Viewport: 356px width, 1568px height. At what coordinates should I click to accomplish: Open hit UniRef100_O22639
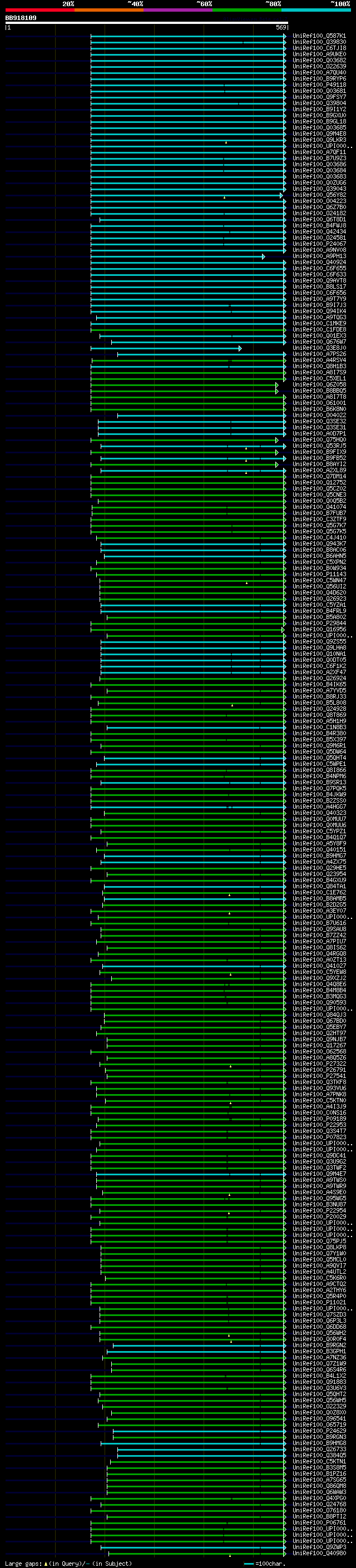[319, 66]
